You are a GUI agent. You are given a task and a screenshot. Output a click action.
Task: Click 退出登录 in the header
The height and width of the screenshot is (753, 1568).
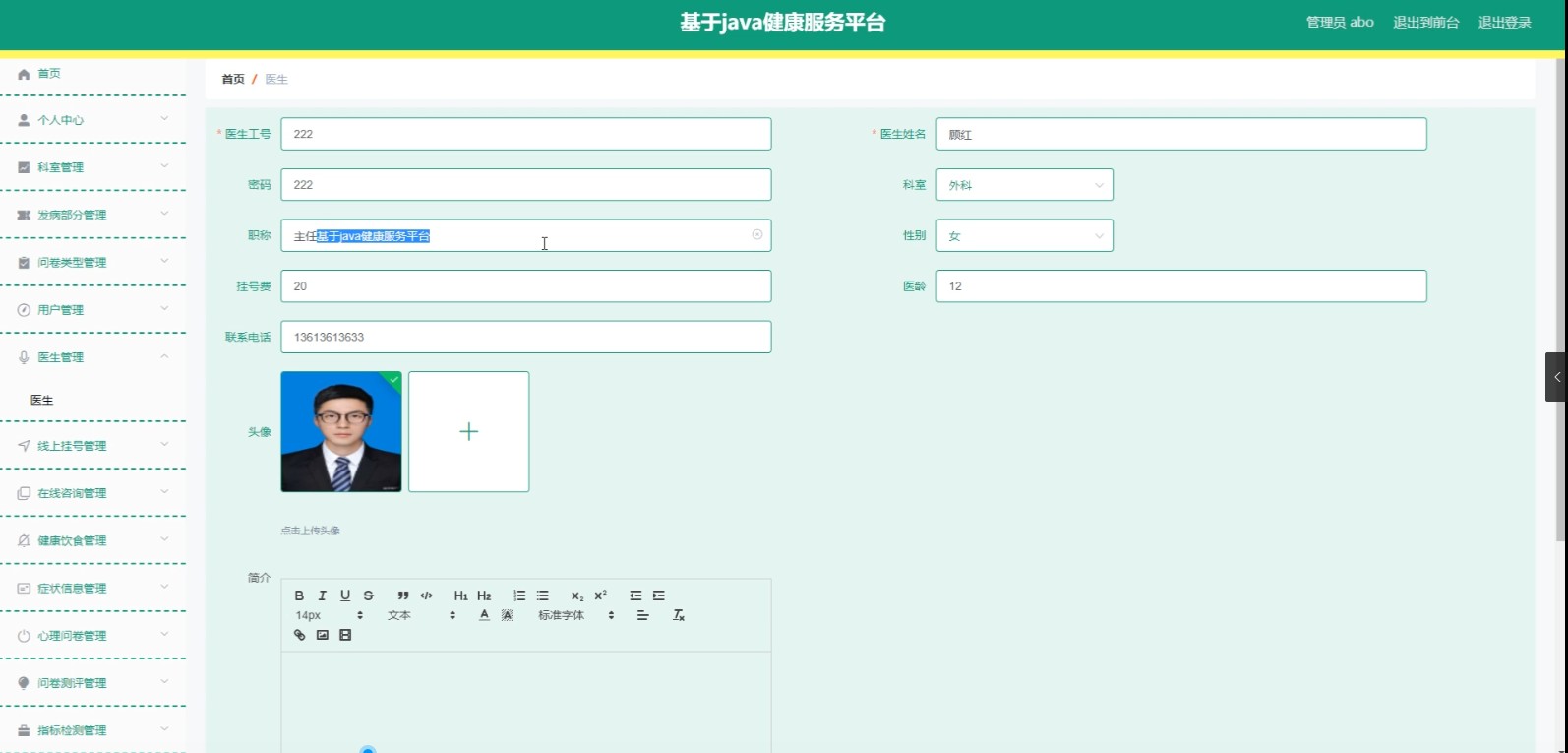(1504, 22)
